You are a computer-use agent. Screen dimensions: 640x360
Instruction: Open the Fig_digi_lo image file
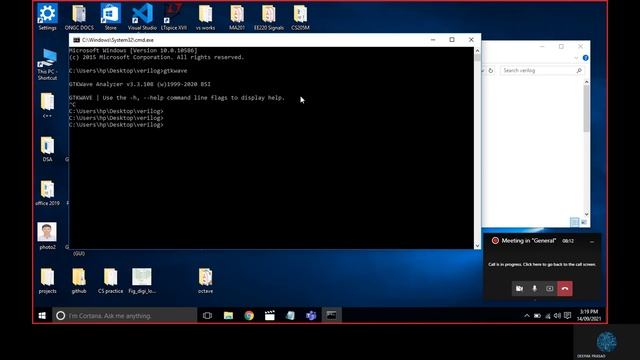[x=142, y=280]
